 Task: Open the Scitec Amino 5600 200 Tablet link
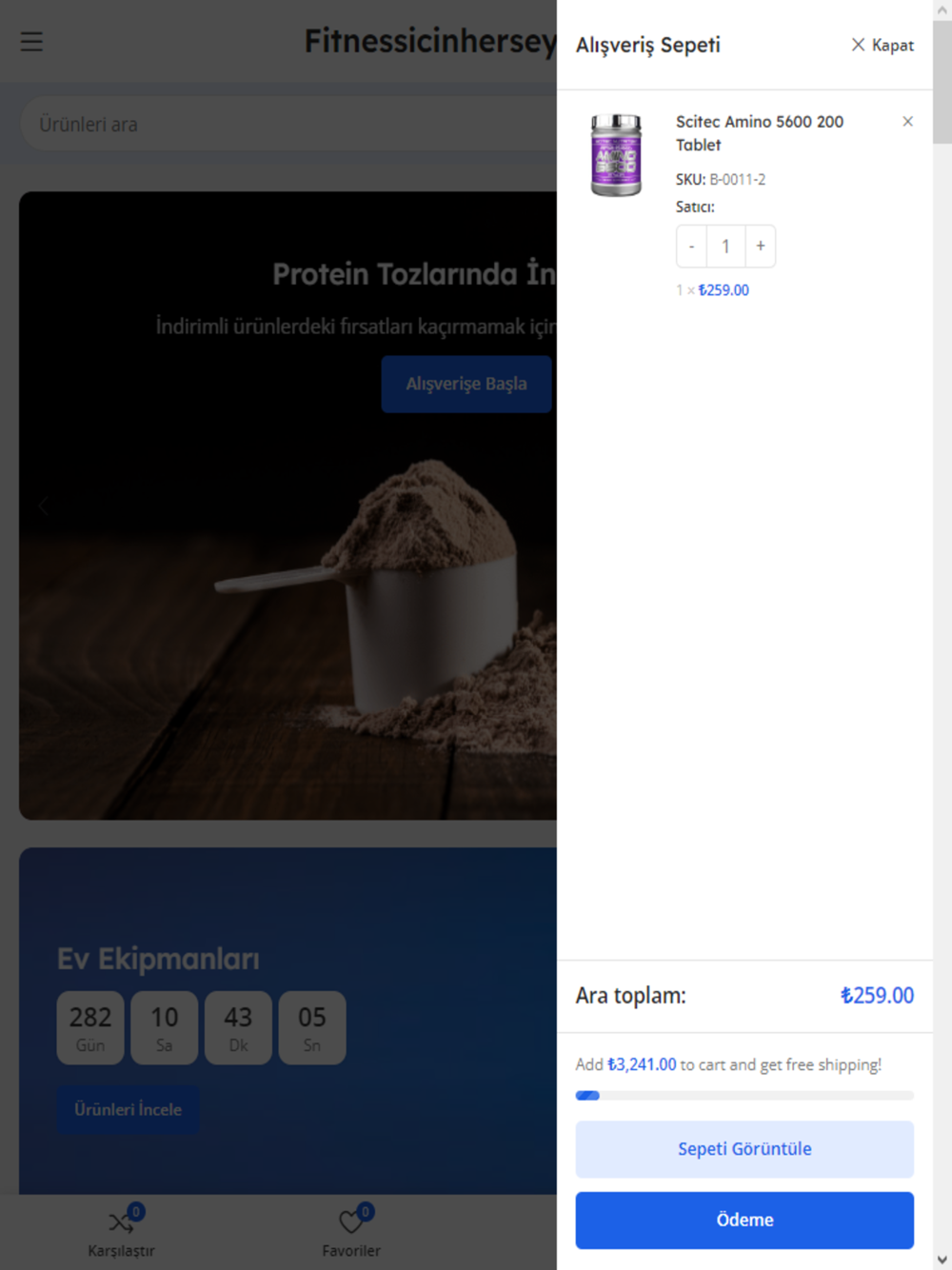(760, 133)
